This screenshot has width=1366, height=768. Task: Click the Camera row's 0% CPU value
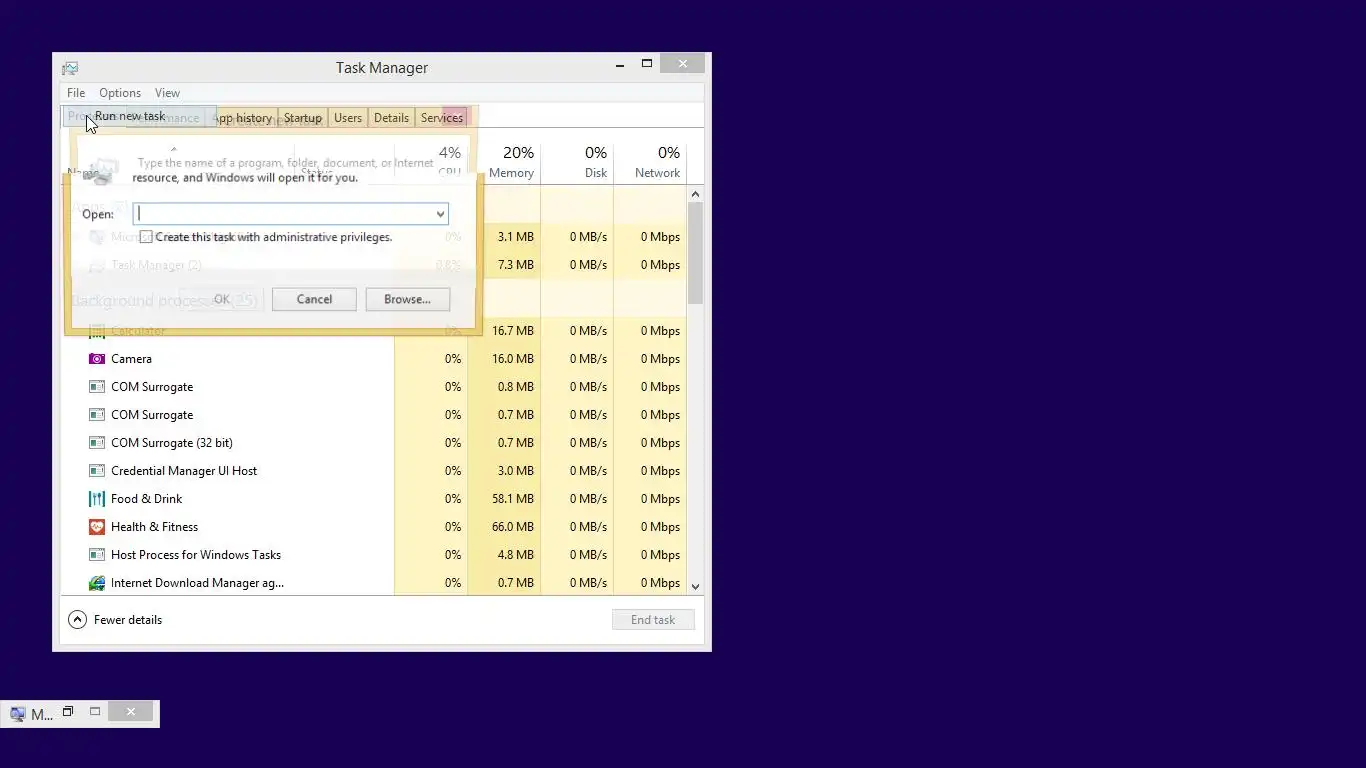point(453,359)
